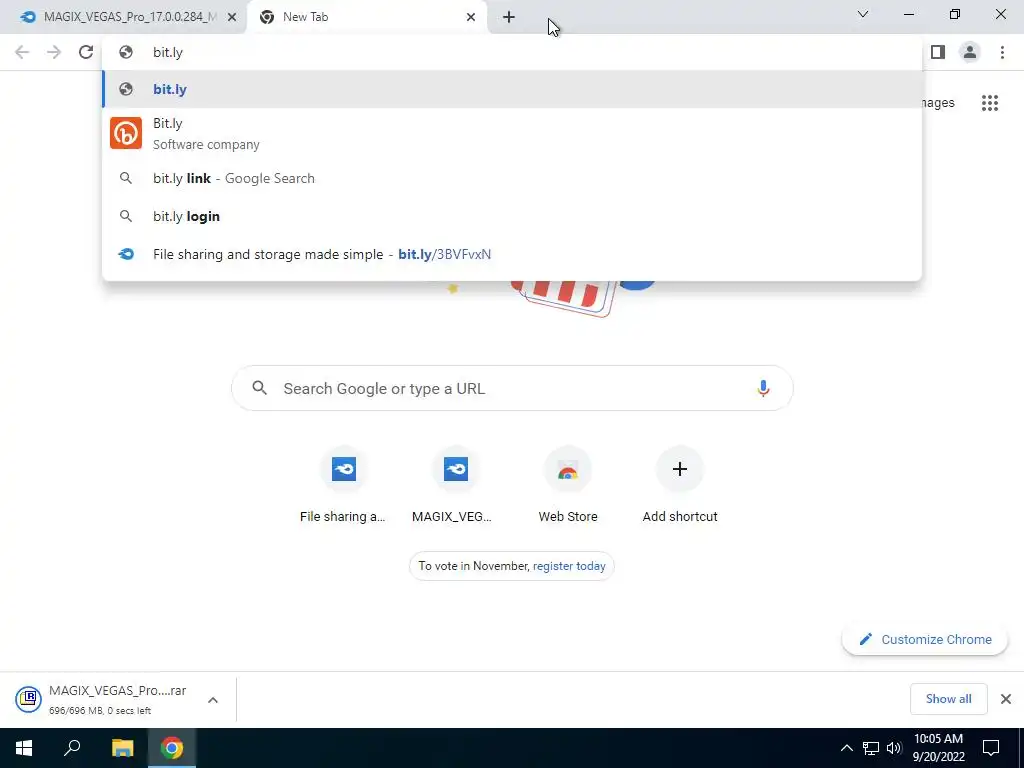
Task: Expand the download item options chevron
Action: 213,700
